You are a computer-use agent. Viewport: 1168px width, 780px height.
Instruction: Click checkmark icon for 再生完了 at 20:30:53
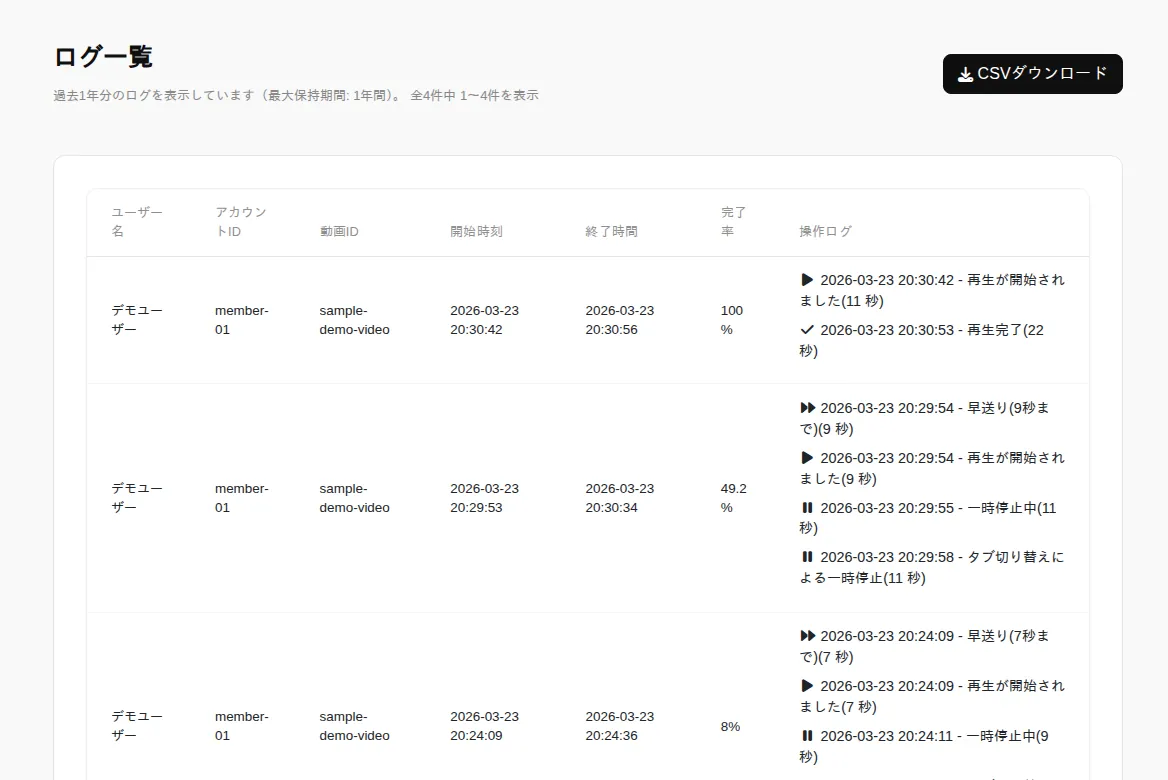click(807, 329)
